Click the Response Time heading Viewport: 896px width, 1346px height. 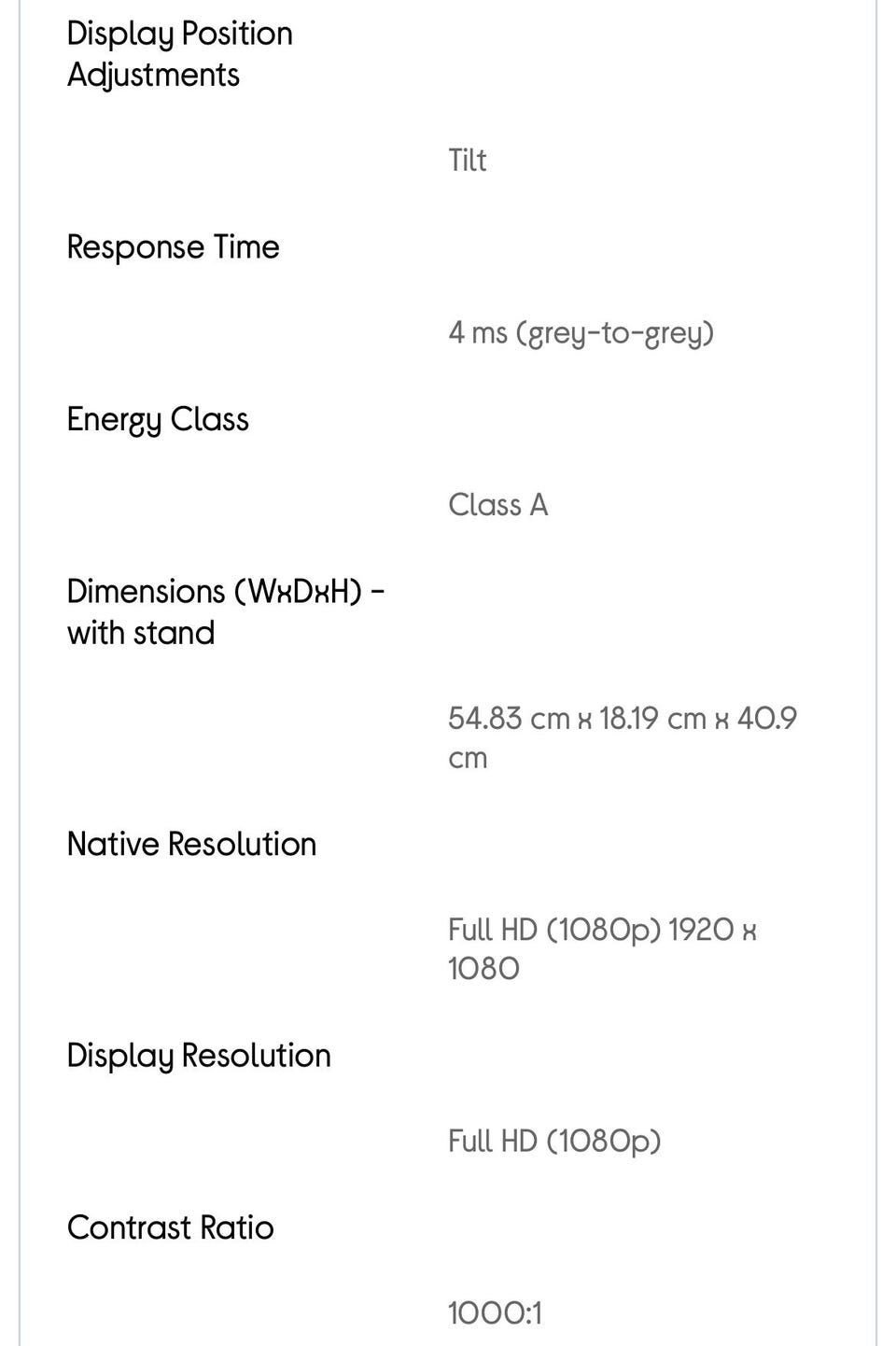173,247
